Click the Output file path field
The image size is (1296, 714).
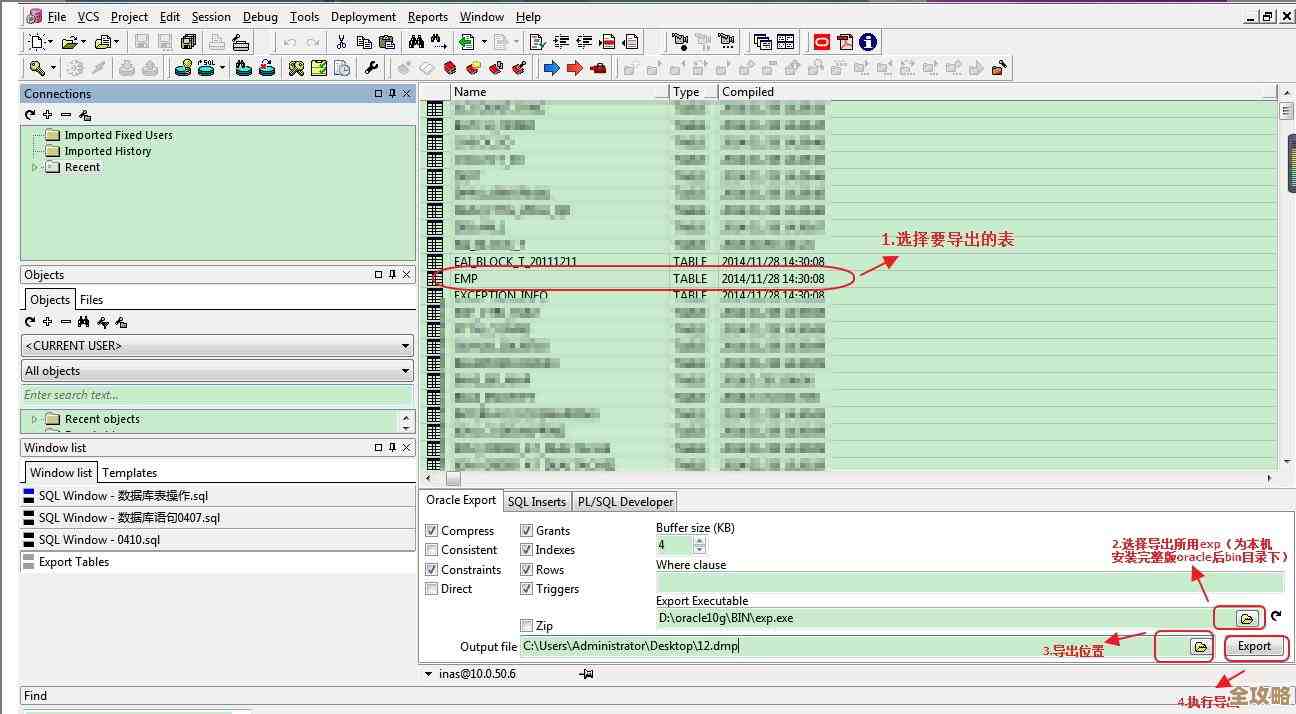[830, 646]
